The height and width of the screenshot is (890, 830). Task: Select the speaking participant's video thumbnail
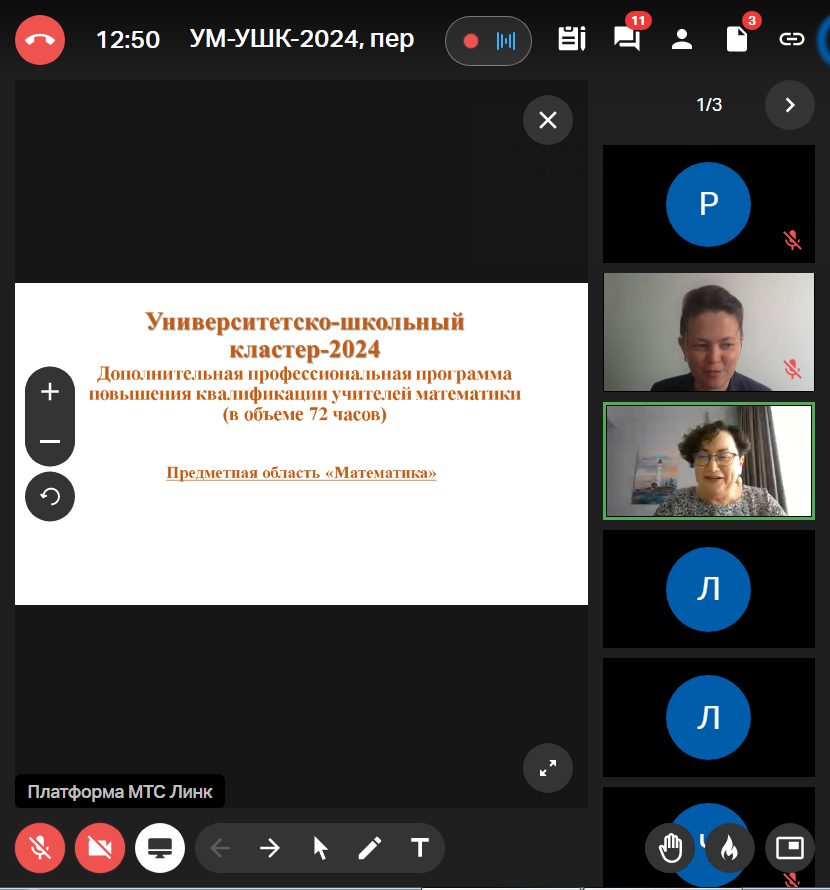[709, 461]
